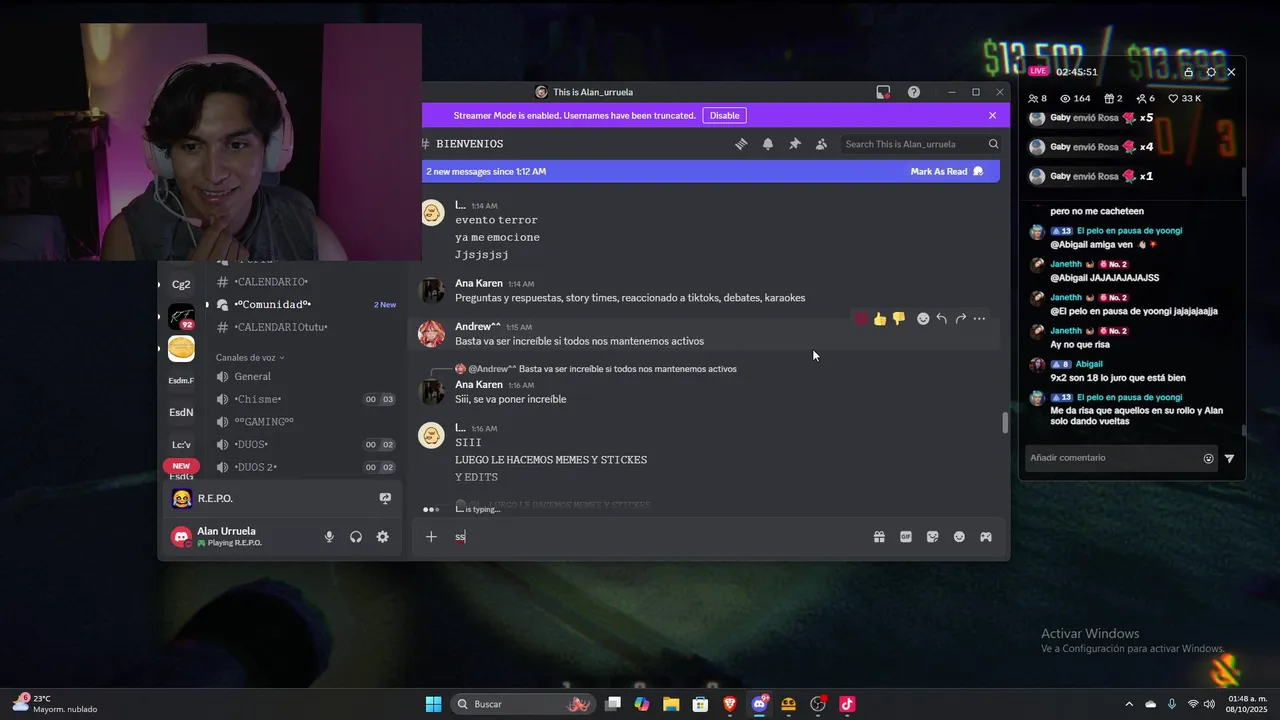Reply to Andrew's message arrow icon
The image size is (1280, 720).
[941, 319]
